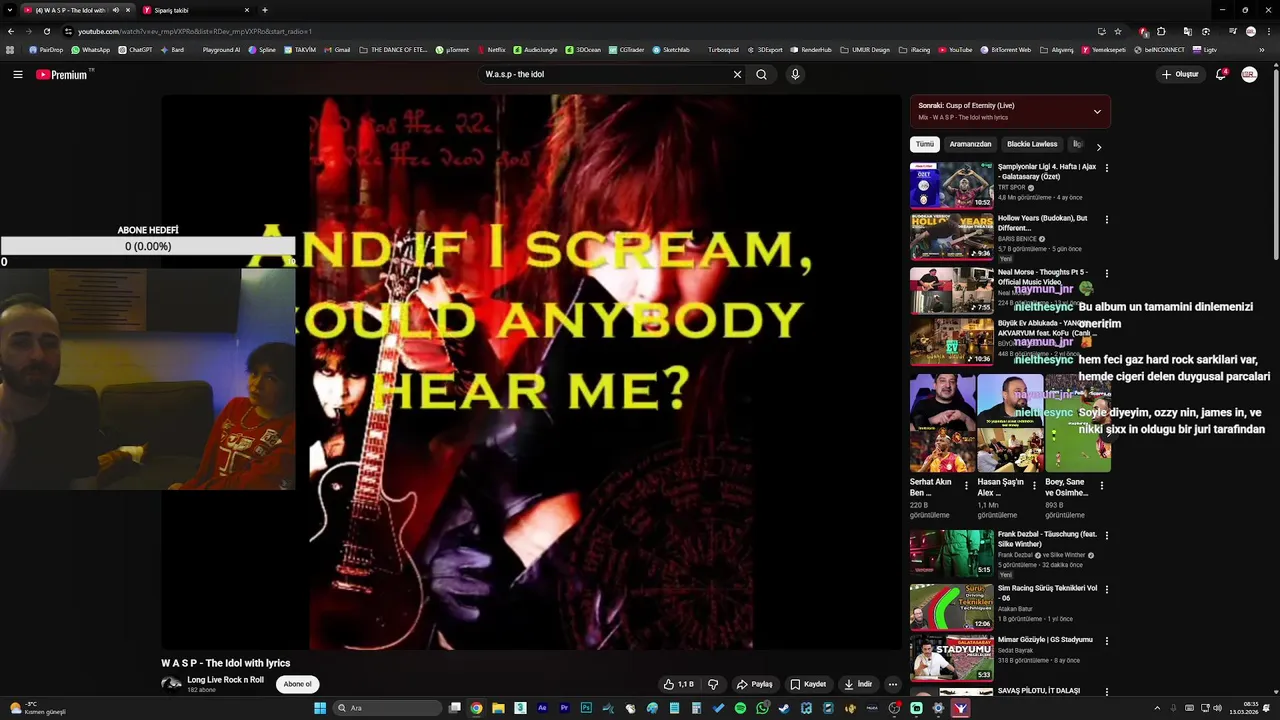Subscribe with Abone ol button

[x=297, y=684]
